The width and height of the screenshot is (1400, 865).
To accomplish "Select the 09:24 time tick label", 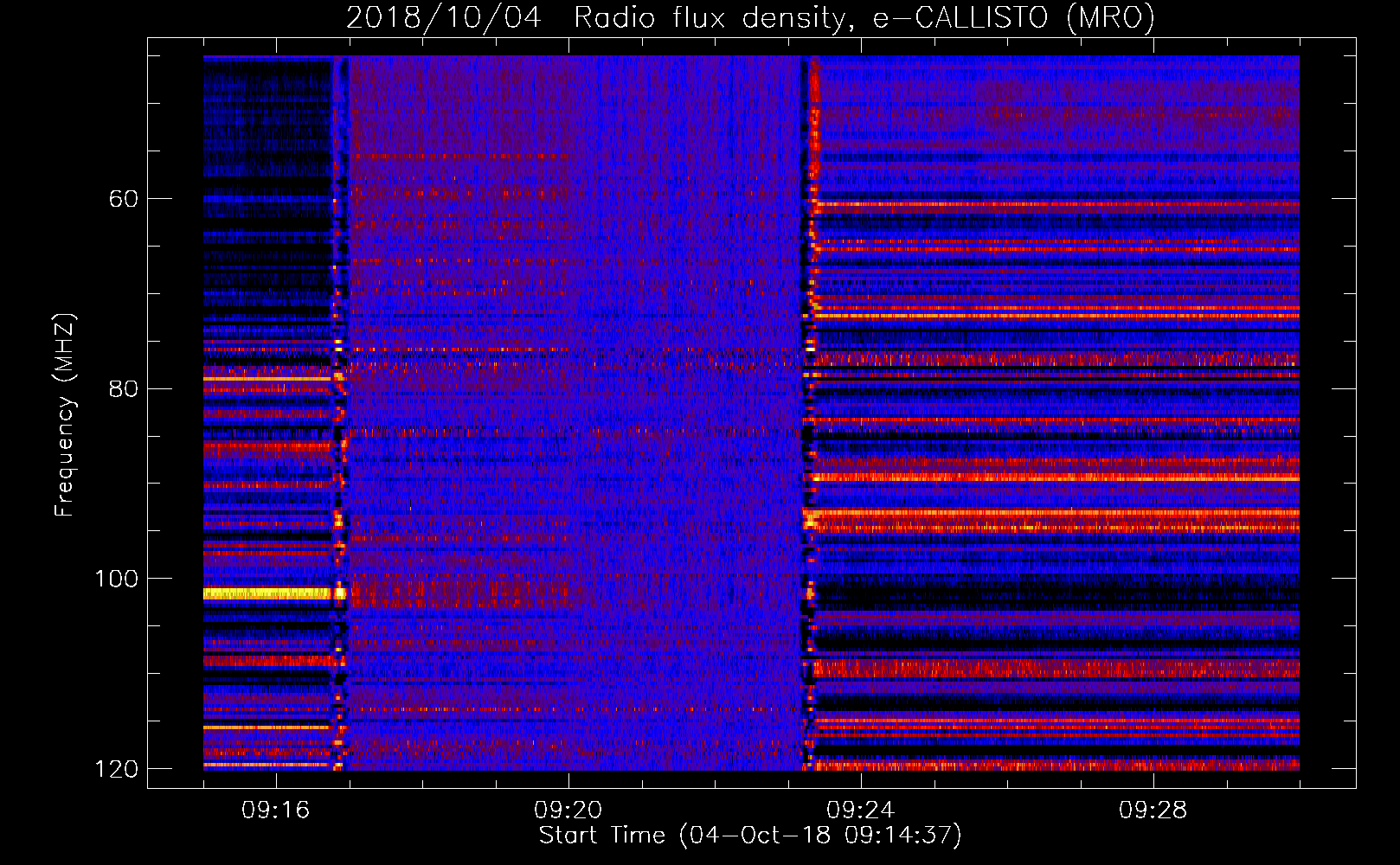I will (860, 810).
